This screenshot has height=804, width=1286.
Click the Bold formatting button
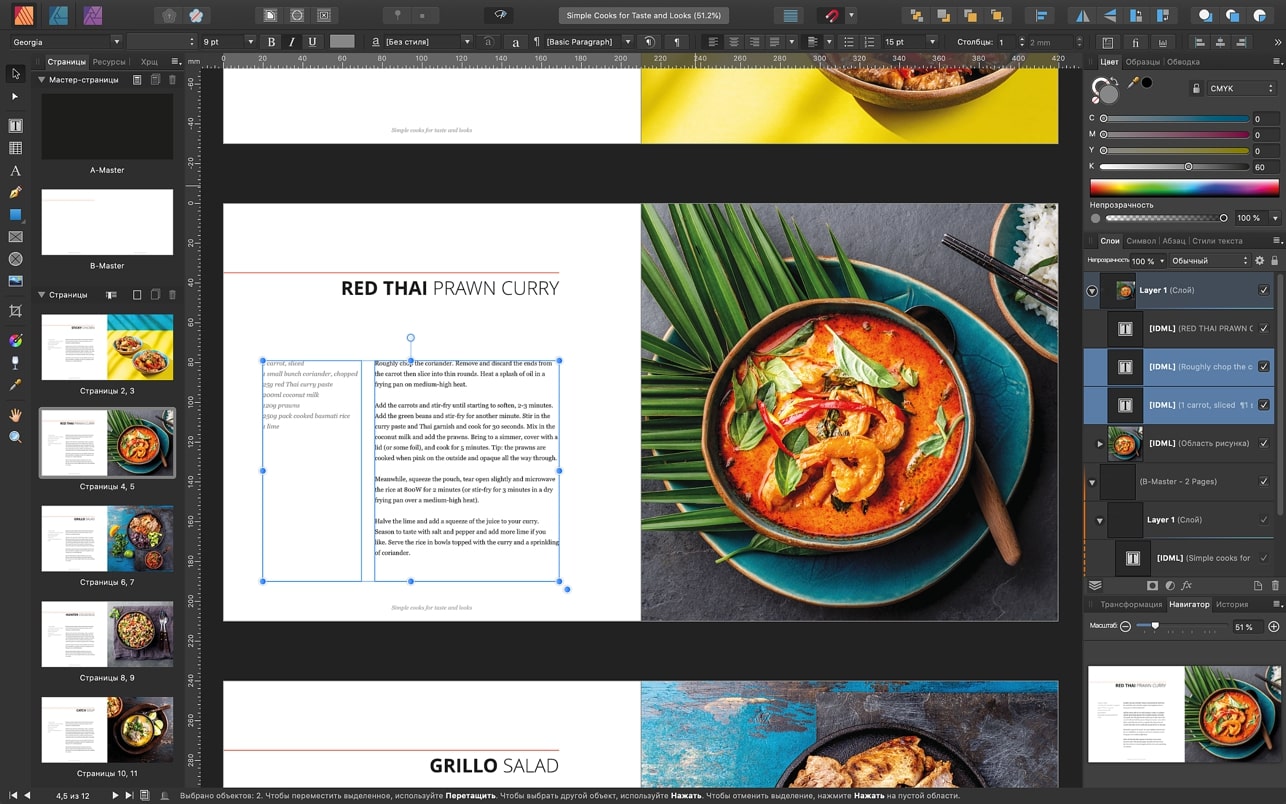[x=271, y=42]
